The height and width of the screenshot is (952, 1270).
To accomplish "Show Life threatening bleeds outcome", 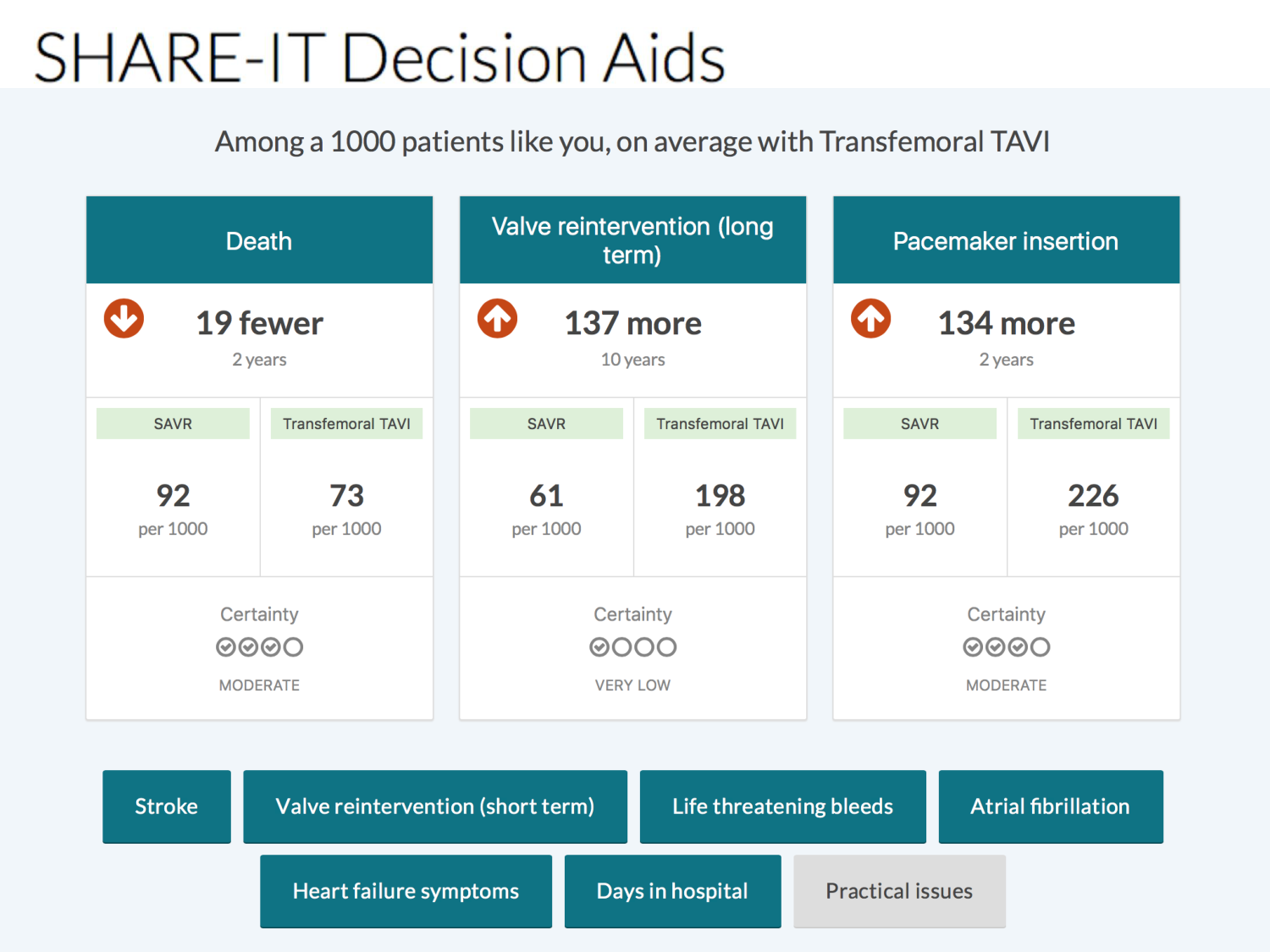I will tap(782, 806).
